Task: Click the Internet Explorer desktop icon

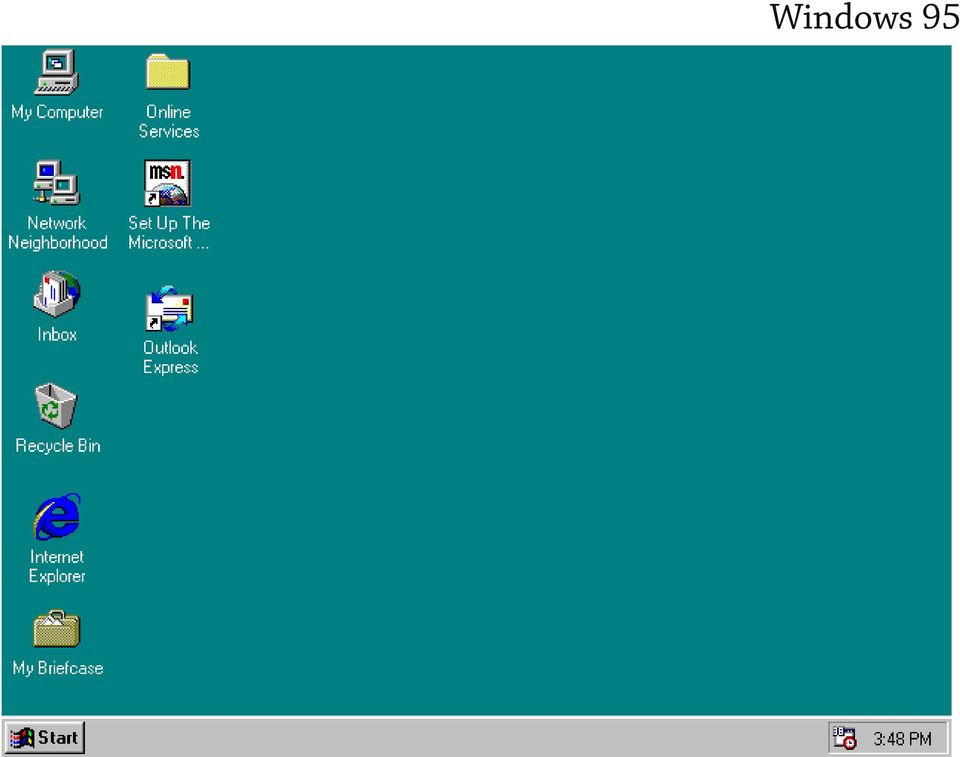Action: [x=57, y=517]
